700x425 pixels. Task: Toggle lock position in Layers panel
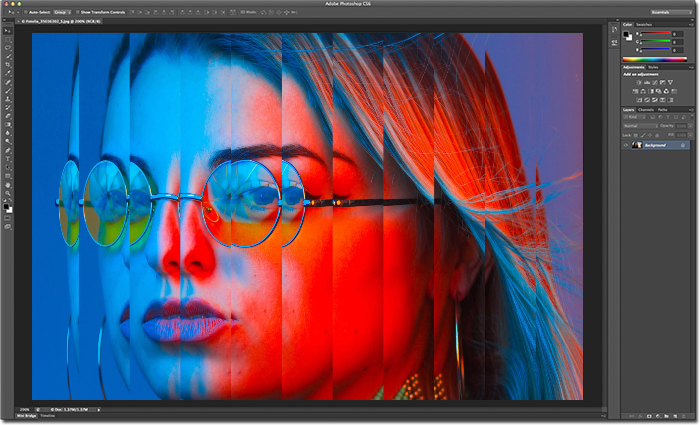point(650,135)
